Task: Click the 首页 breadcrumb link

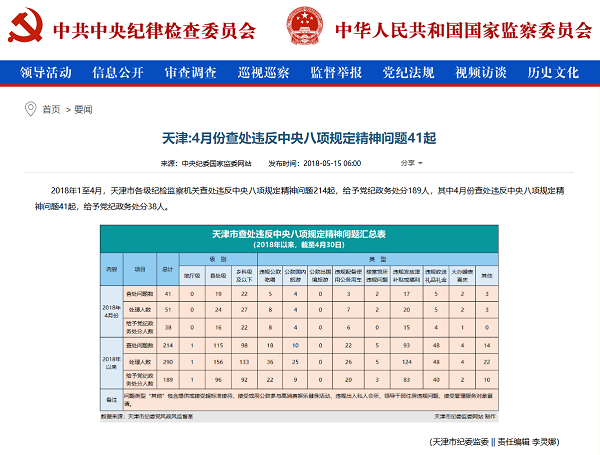Action: coord(51,110)
